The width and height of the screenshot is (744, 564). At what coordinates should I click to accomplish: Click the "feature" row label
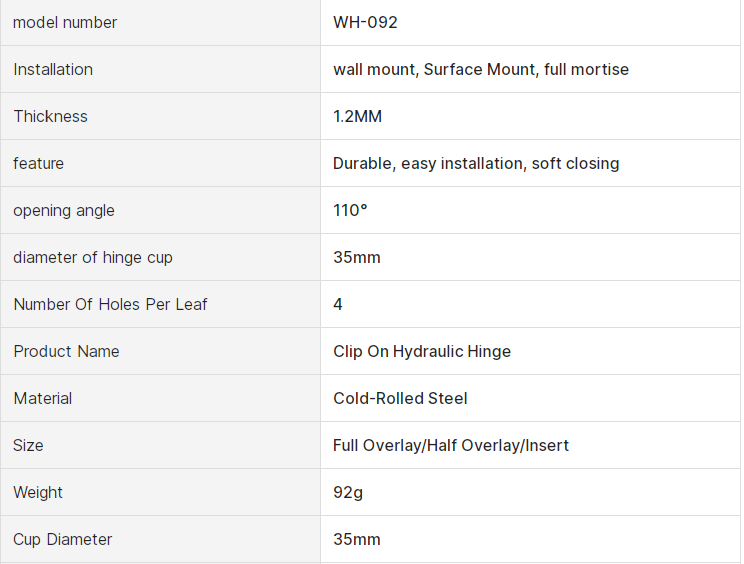click(39, 163)
